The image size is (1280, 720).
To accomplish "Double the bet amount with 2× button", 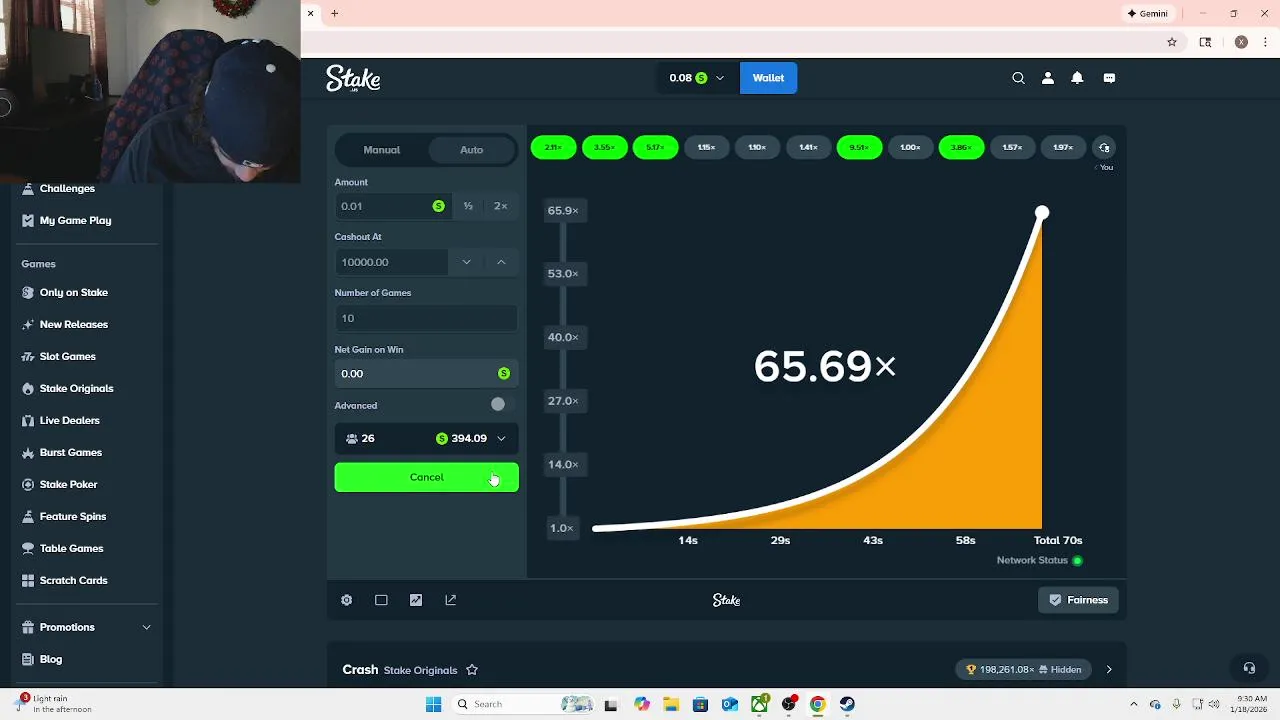I will 501,206.
